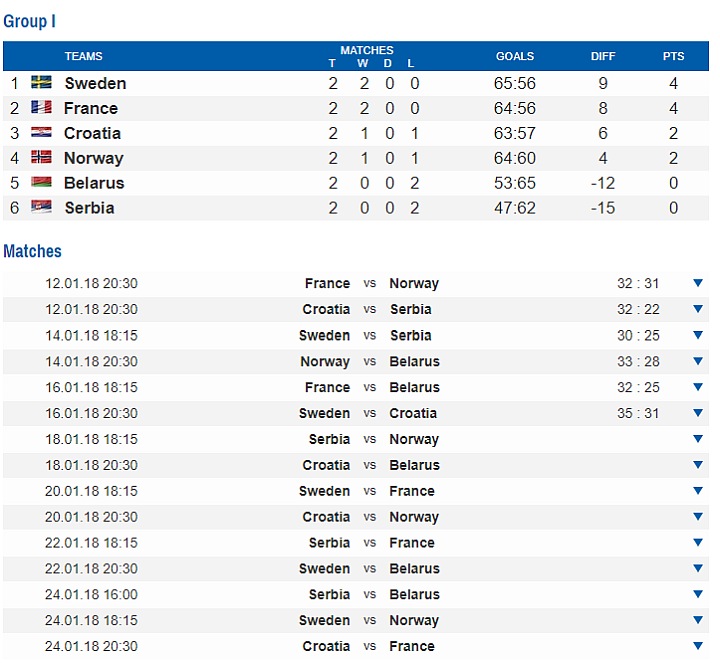Select Belarus team name in standings

[94, 183]
